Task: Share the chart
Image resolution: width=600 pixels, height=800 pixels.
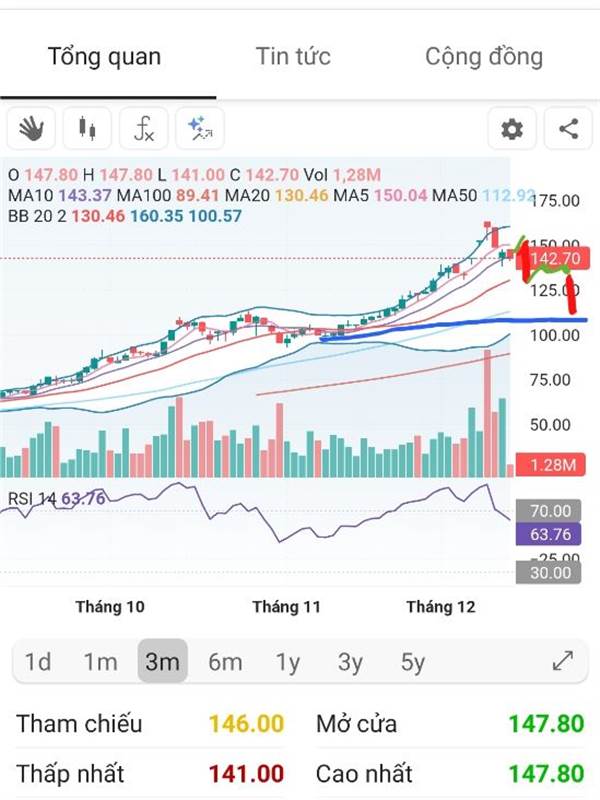Action: point(568,129)
